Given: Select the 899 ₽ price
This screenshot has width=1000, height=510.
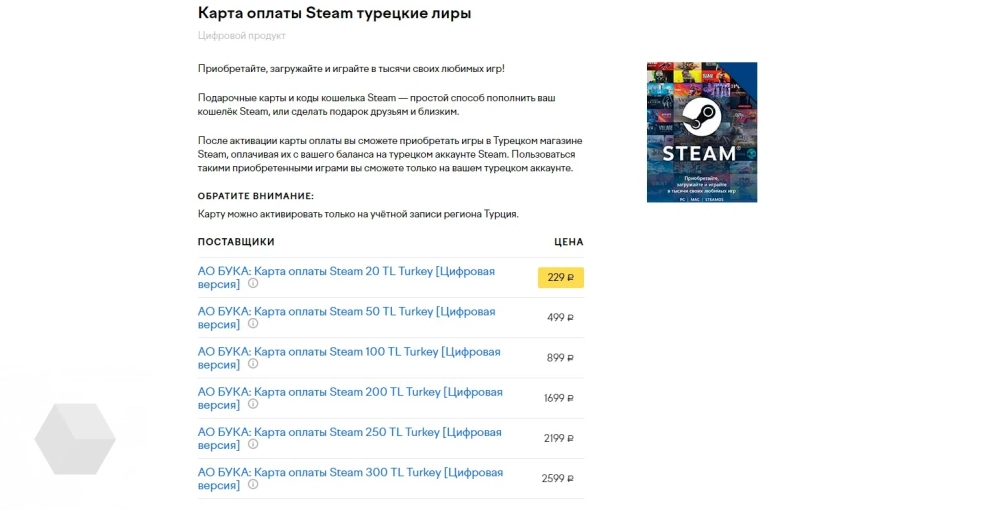Looking at the screenshot, I should pyautogui.click(x=560, y=358).
